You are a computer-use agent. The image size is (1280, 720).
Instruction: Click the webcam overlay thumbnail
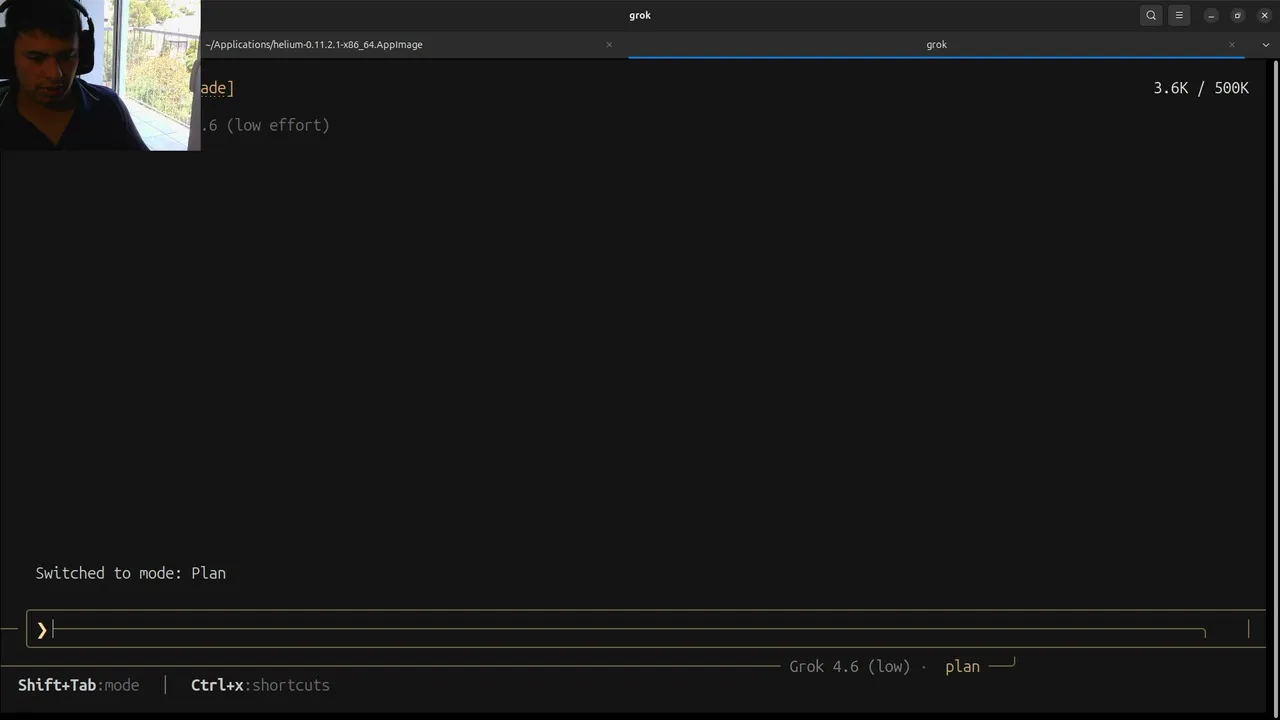coord(100,75)
